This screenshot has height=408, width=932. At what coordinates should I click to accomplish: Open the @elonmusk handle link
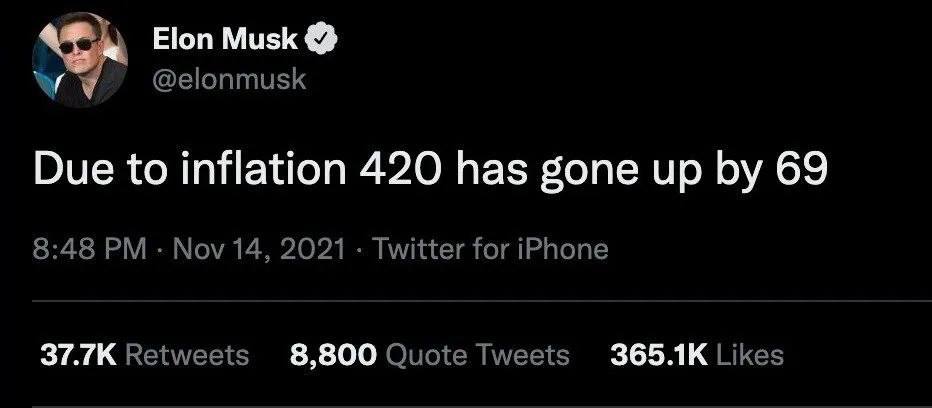(x=229, y=80)
